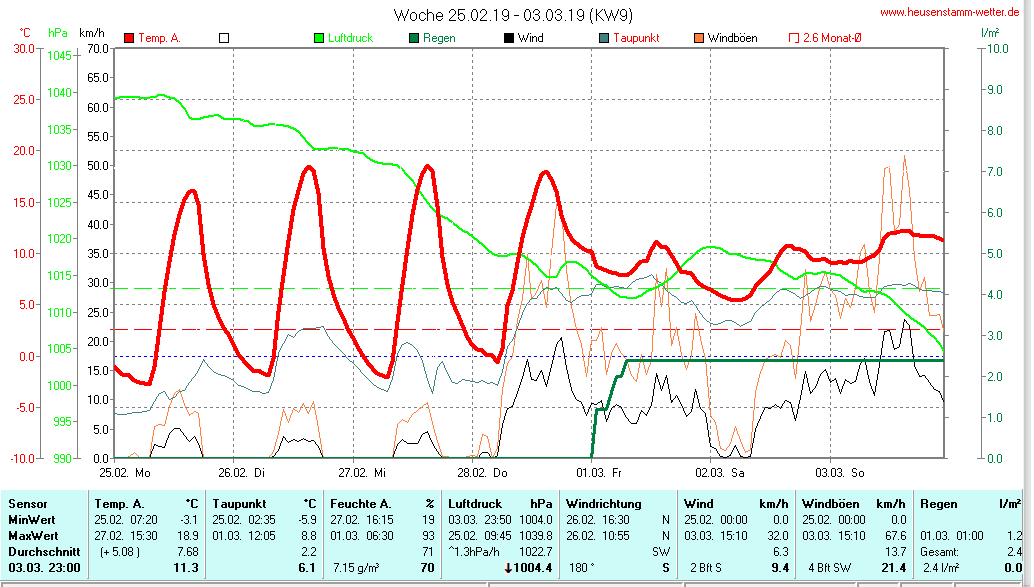Screen dimensions: 1034x587
Task: Click the empty white legend box
Action: (x=224, y=38)
